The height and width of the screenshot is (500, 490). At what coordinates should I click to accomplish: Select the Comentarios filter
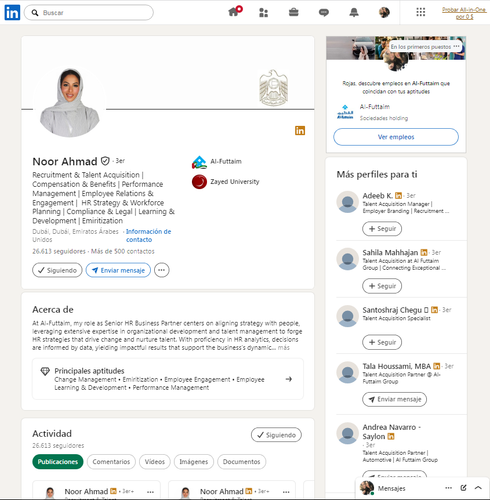click(111, 462)
